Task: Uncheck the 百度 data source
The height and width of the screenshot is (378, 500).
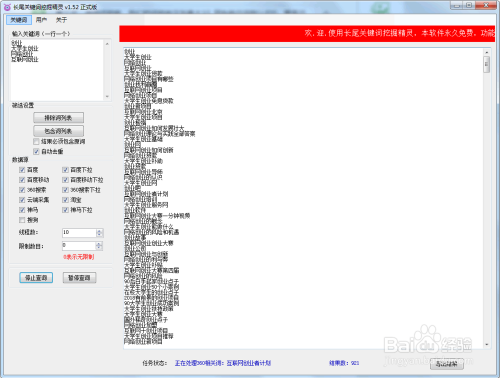Action: (x=22, y=170)
